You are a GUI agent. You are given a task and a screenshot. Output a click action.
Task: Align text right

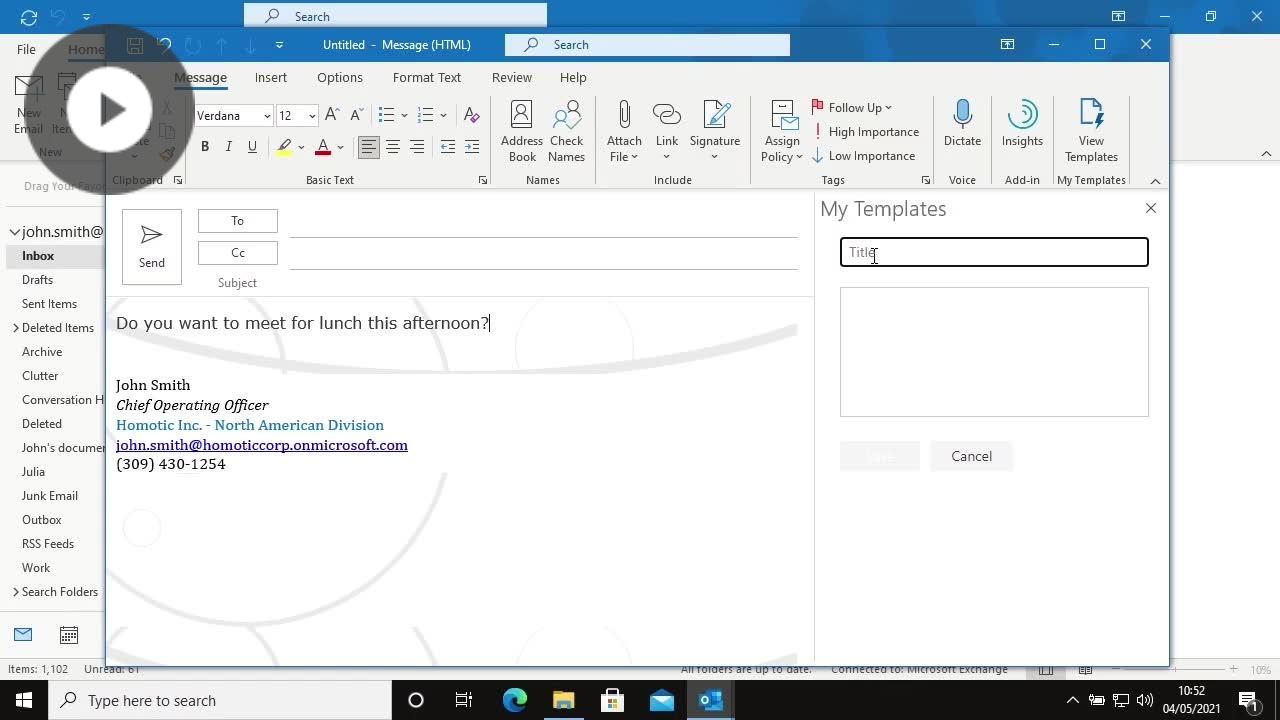click(417, 147)
